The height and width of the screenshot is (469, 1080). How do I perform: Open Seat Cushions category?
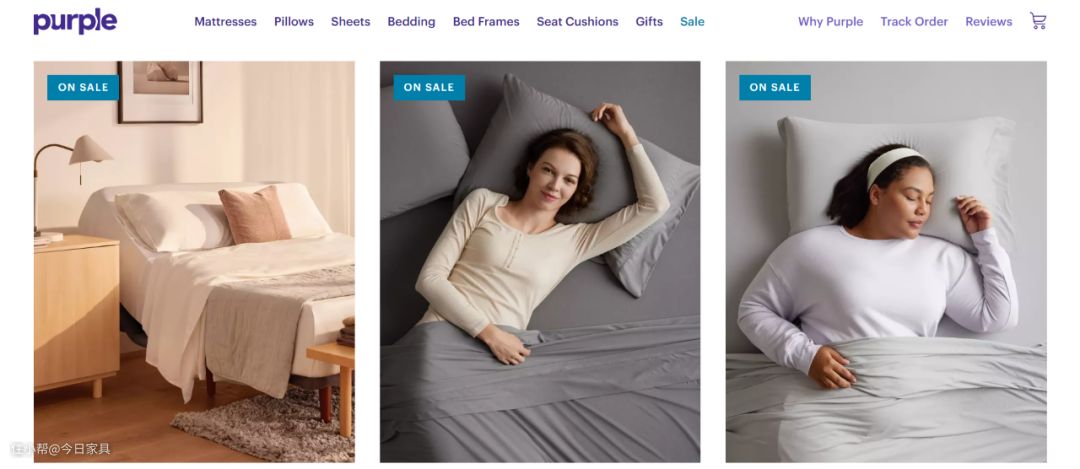click(577, 22)
